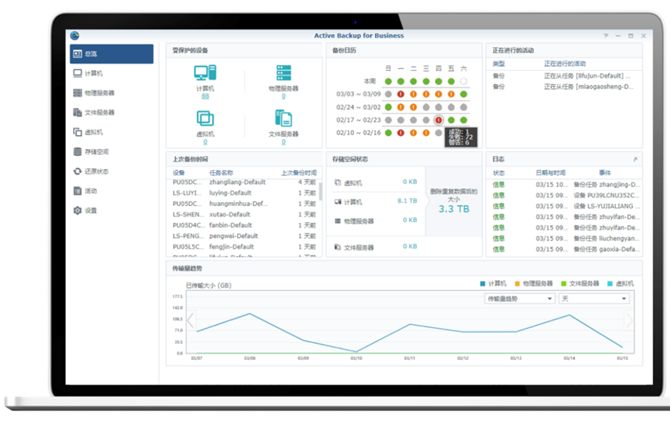This screenshot has height=427, width=670.
Task: Open the Virtual Machine sidebar section
Action: pos(112,132)
